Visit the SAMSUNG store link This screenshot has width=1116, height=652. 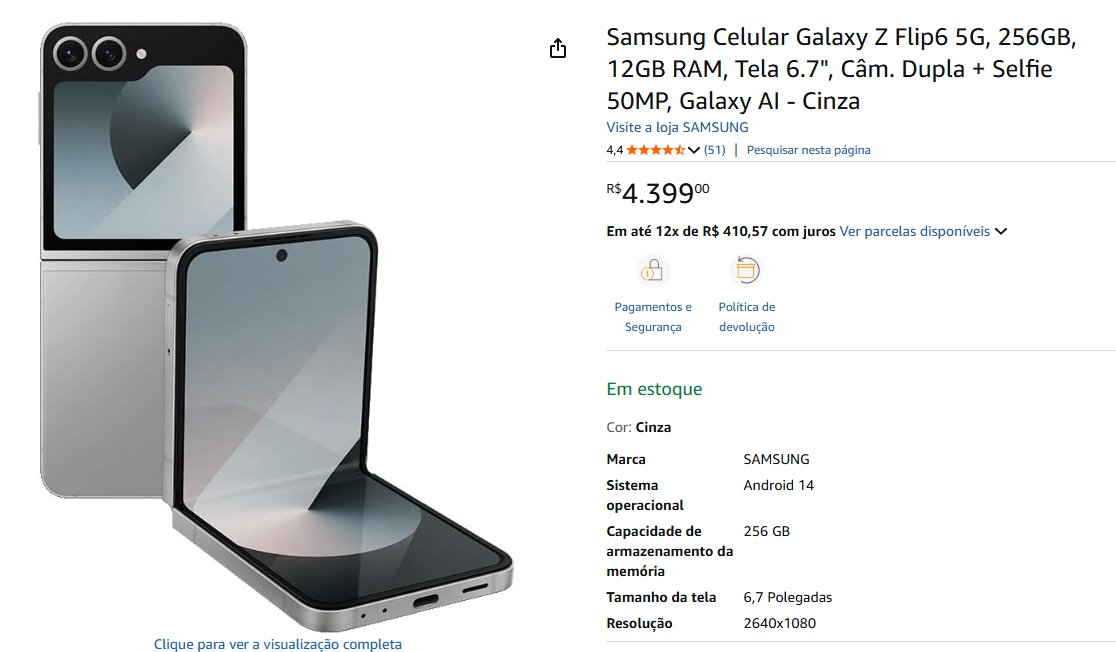tap(677, 127)
